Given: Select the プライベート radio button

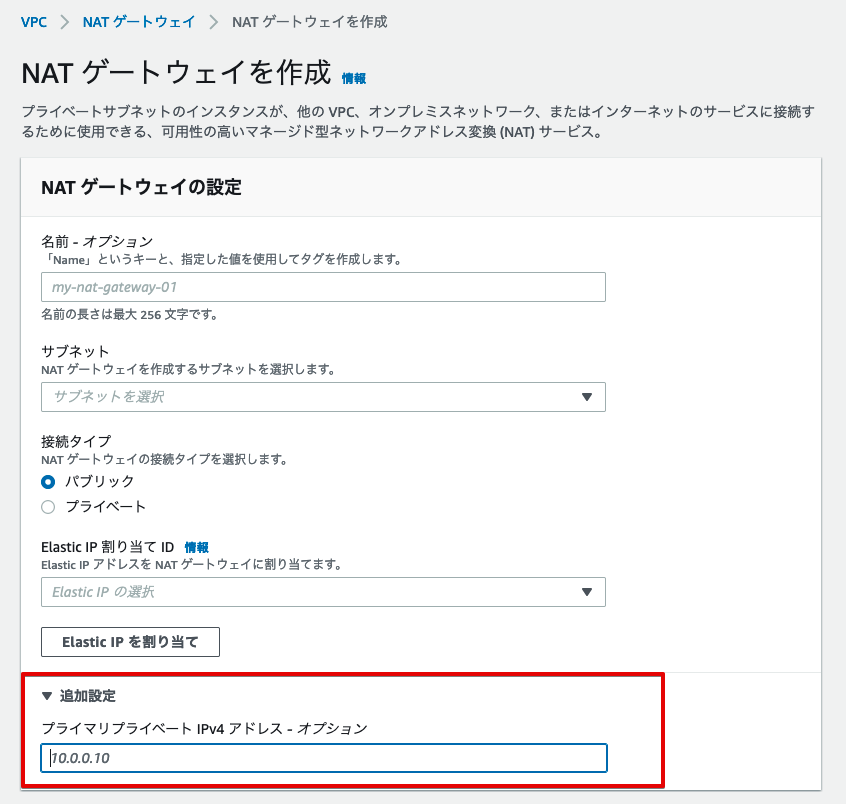Looking at the screenshot, I should tap(48, 507).
